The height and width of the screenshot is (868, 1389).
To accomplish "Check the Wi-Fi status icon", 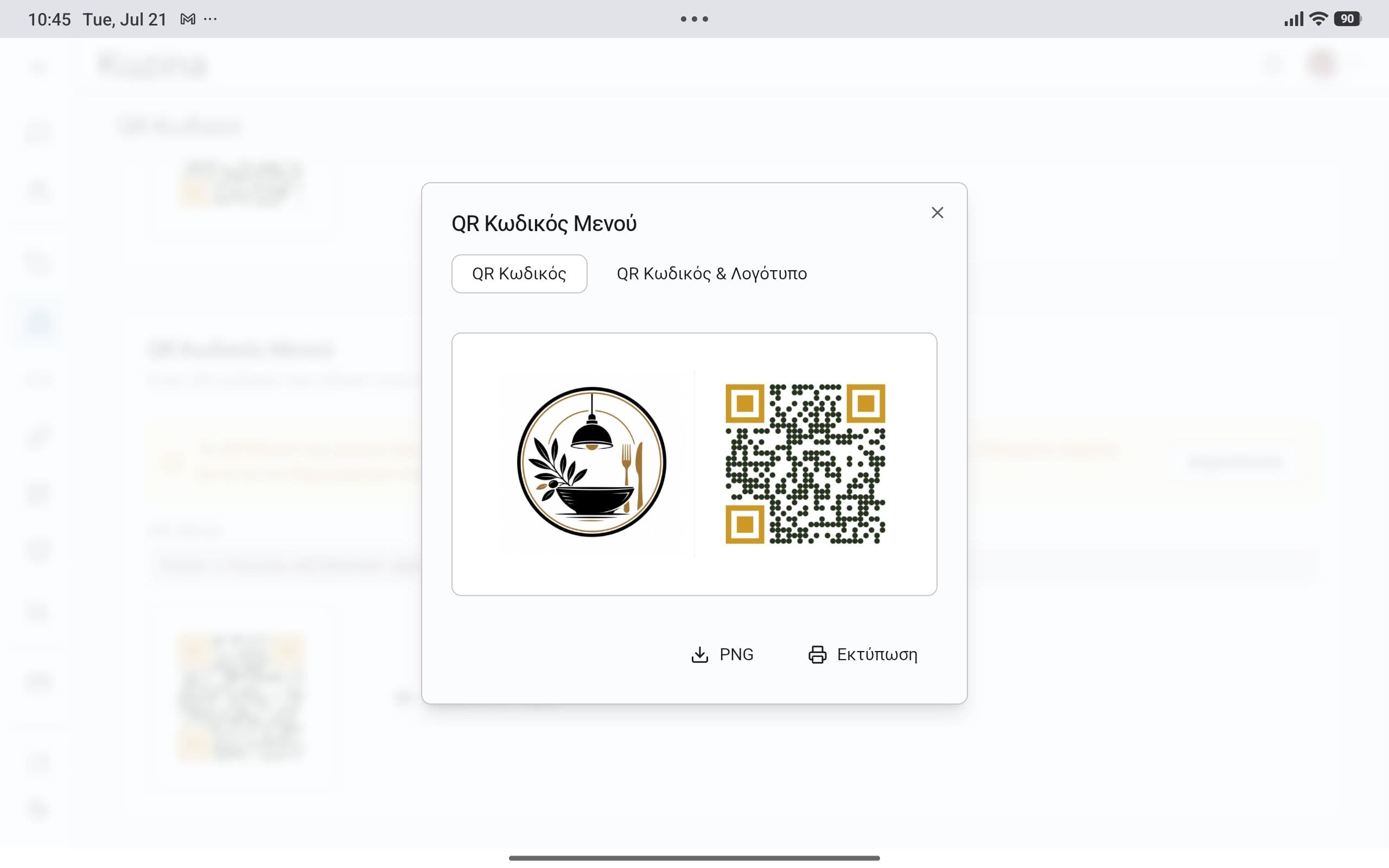I will point(1318,19).
